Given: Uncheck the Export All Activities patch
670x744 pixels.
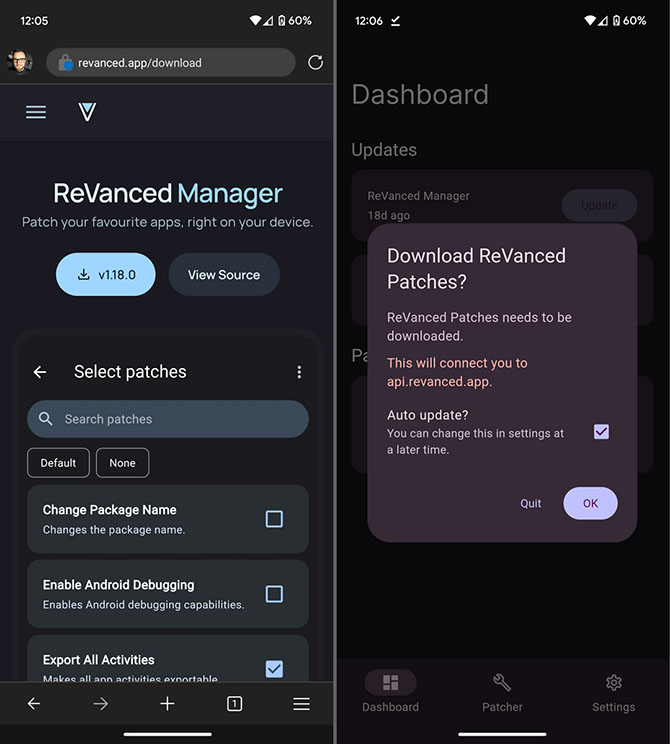Looking at the screenshot, I should [274, 669].
